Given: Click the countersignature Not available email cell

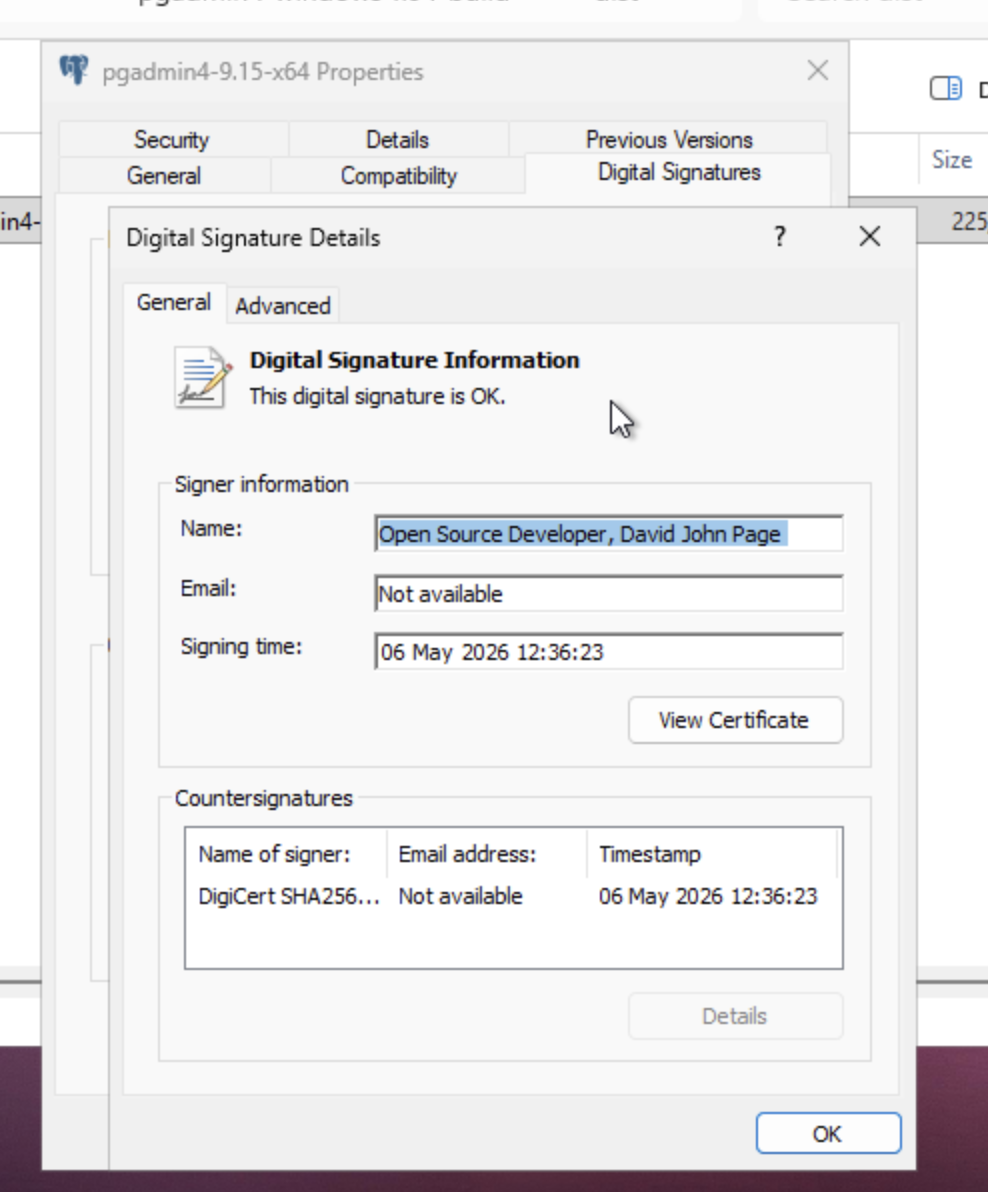Looking at the screenshot, I should click(x=461, y=896).
